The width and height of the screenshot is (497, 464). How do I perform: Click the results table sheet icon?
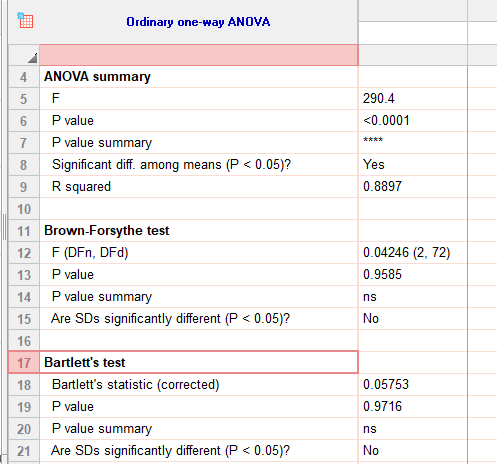pos(25,20)
